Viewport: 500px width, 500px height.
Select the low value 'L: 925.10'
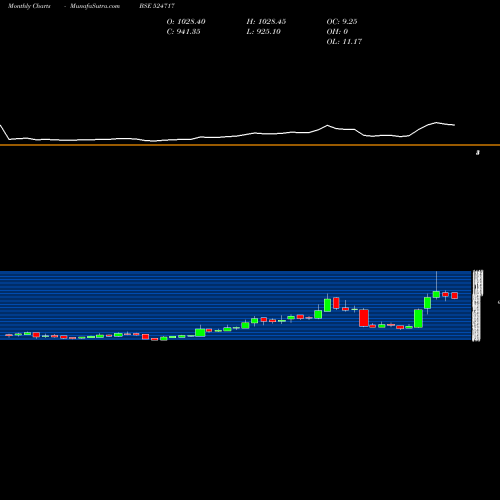[263, 32]
